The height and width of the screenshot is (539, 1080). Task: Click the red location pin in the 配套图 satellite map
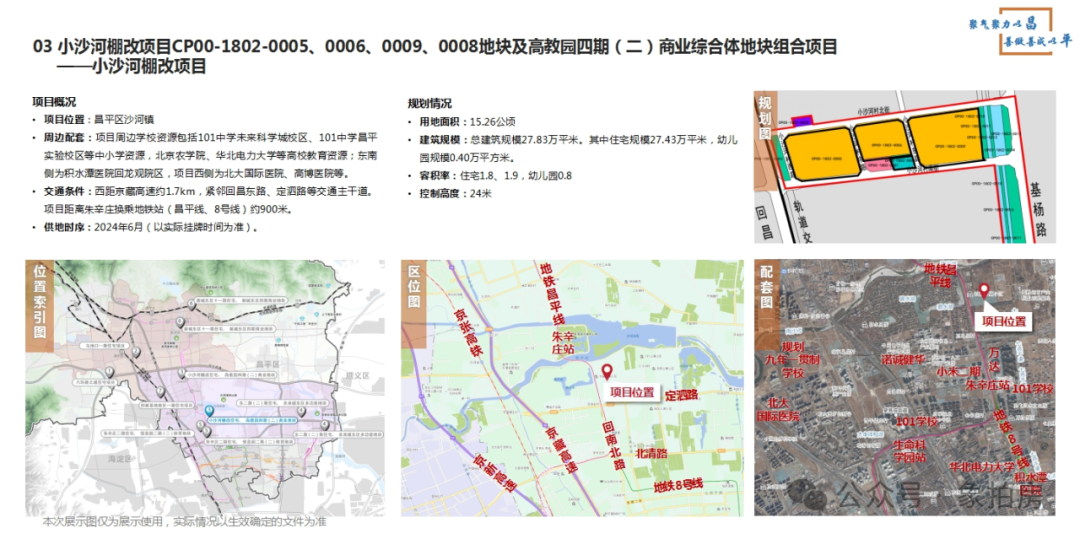tap(984, 290)
